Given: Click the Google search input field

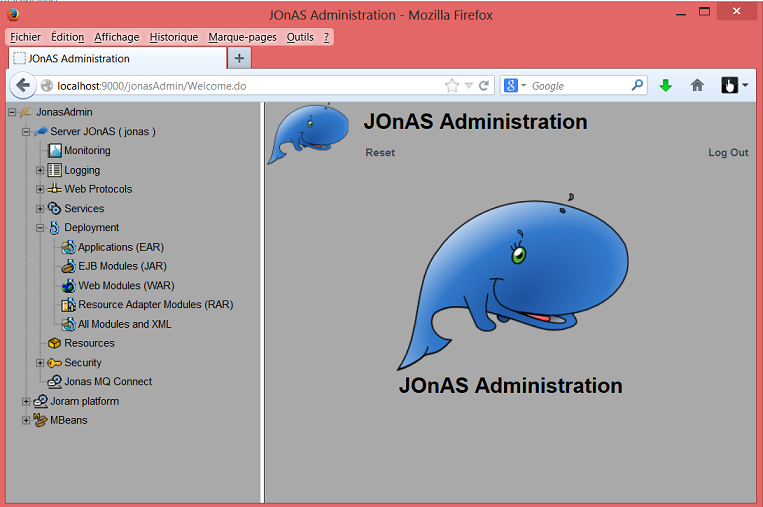Looking at the screenshot, I should (x=578, y=86).
